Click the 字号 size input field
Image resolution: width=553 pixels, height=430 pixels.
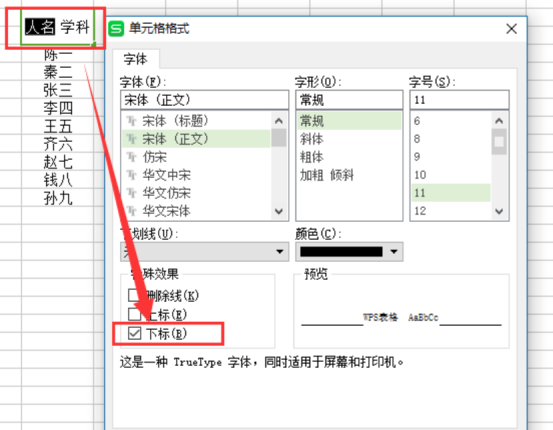click(x=460, y=100)
